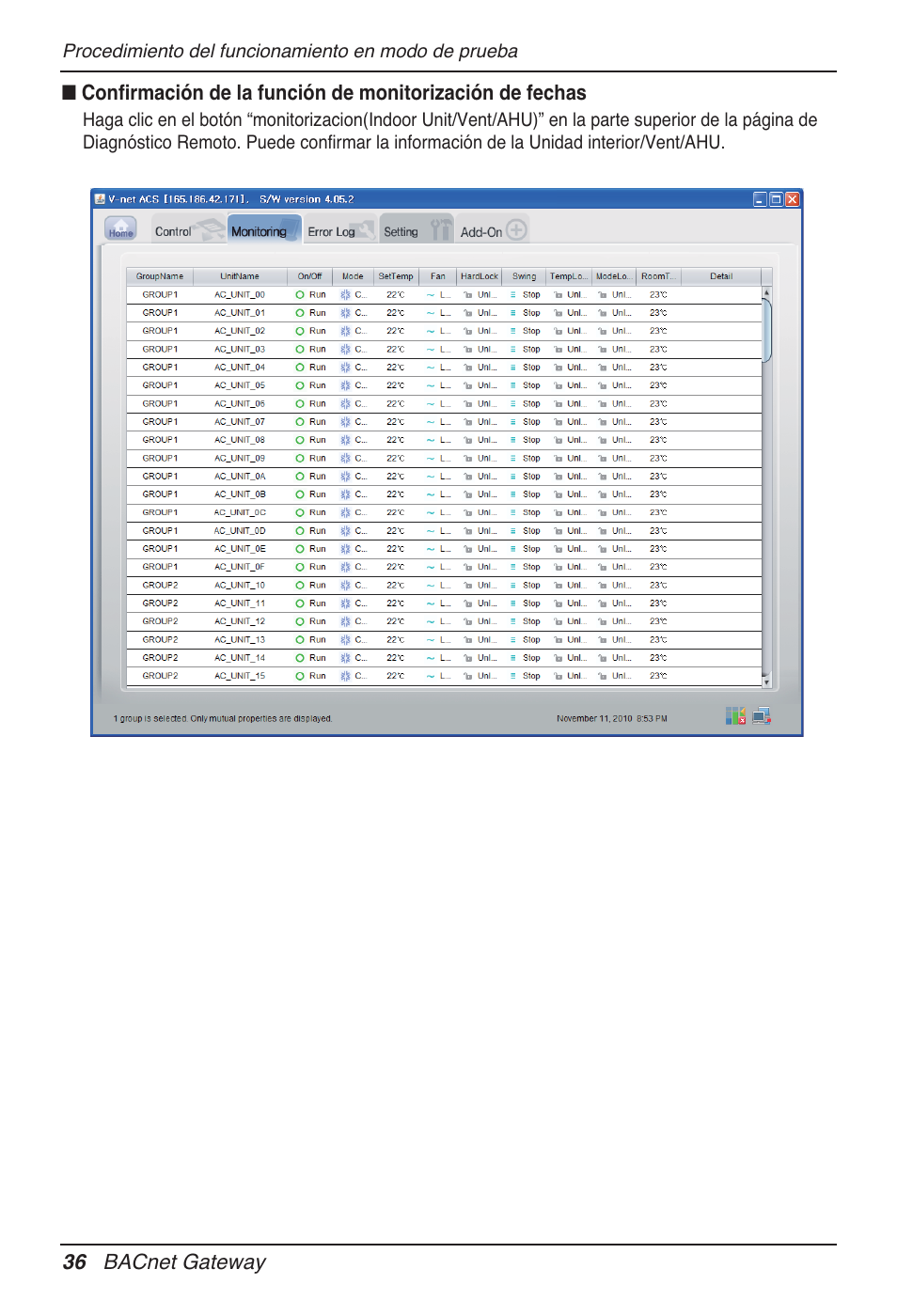Screen dimensions: 897x1316
Task: Click the GROUP1 cell of the AC_UNIT_0F row
Action: pyautogui.click(x=160, y=568)
